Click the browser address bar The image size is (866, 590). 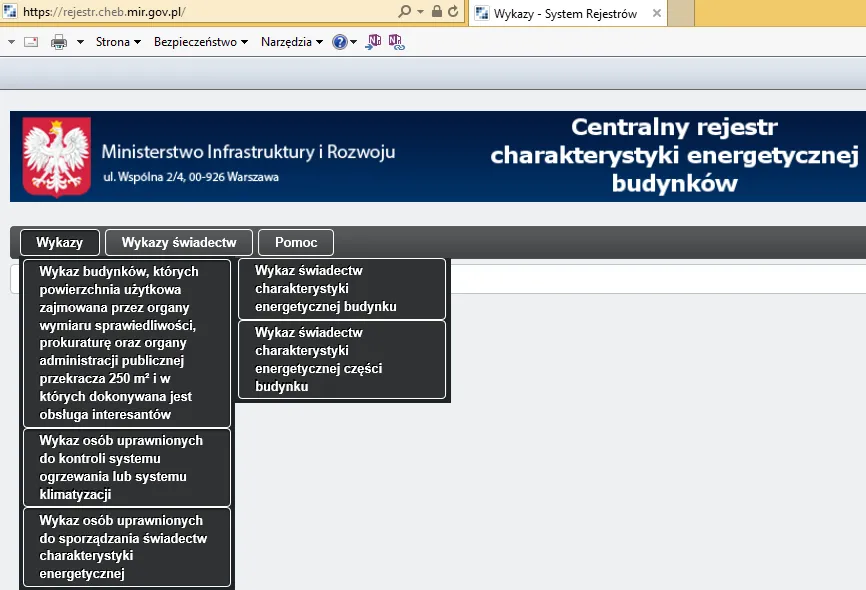(x=200, y=11)
